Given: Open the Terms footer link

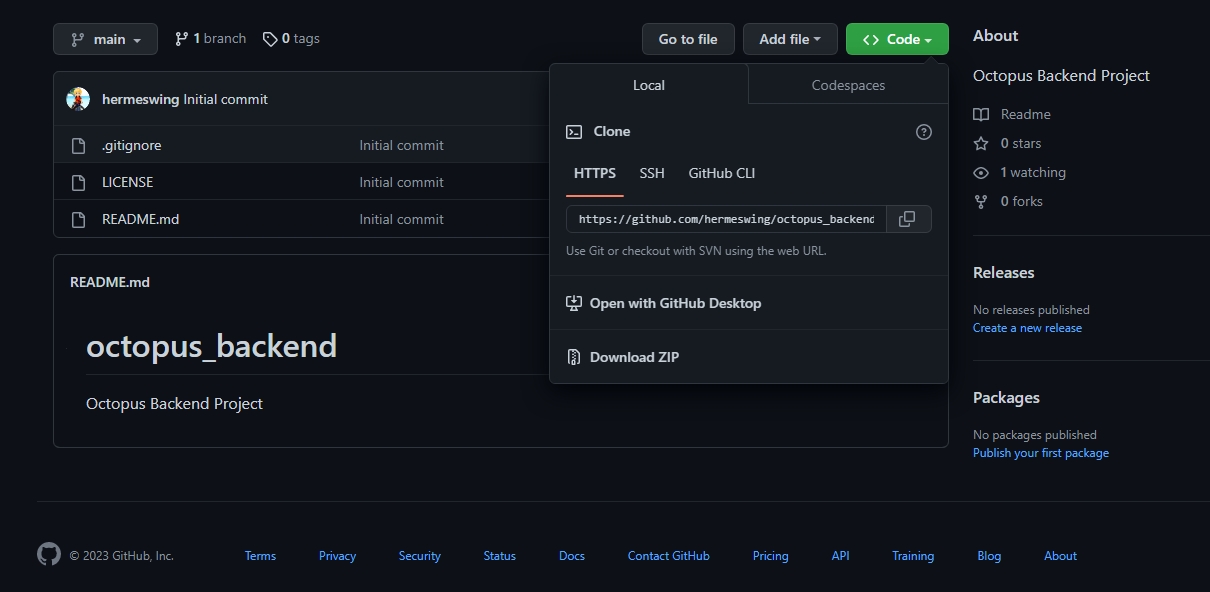Looking at the screenshot, I should (260, 556).
